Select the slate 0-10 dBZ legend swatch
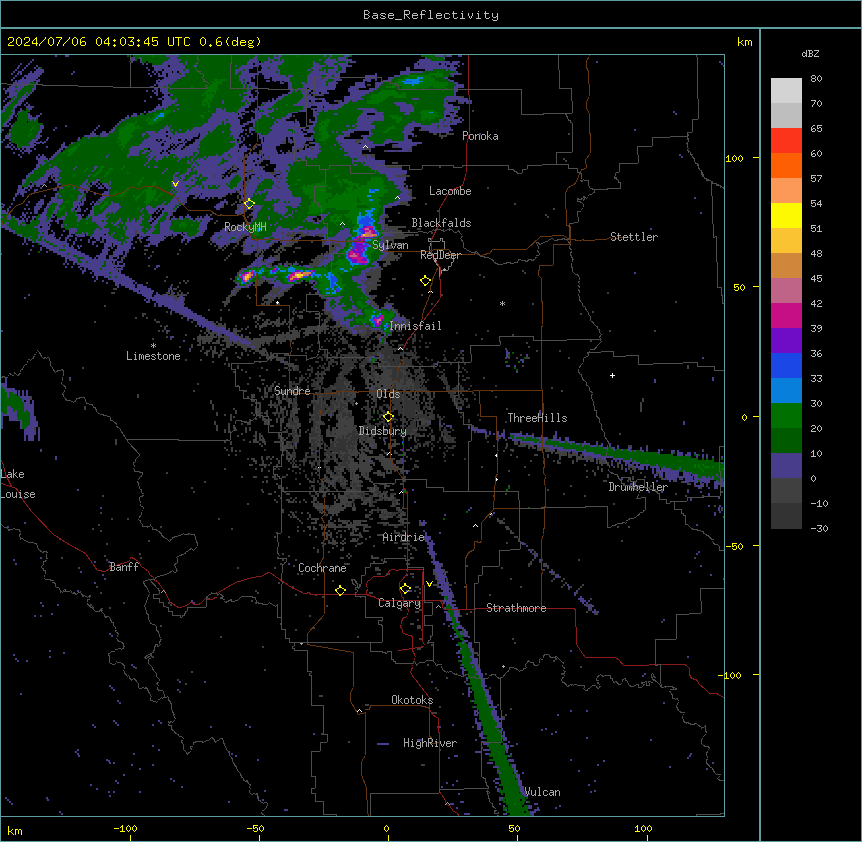 786,466
